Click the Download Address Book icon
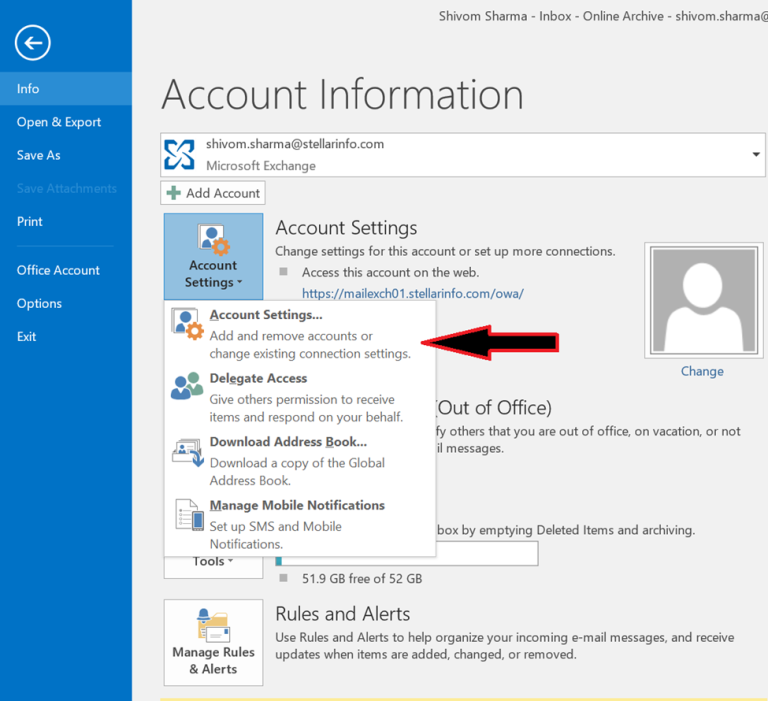Screen dimensions: 768x701 coord(188,452)
